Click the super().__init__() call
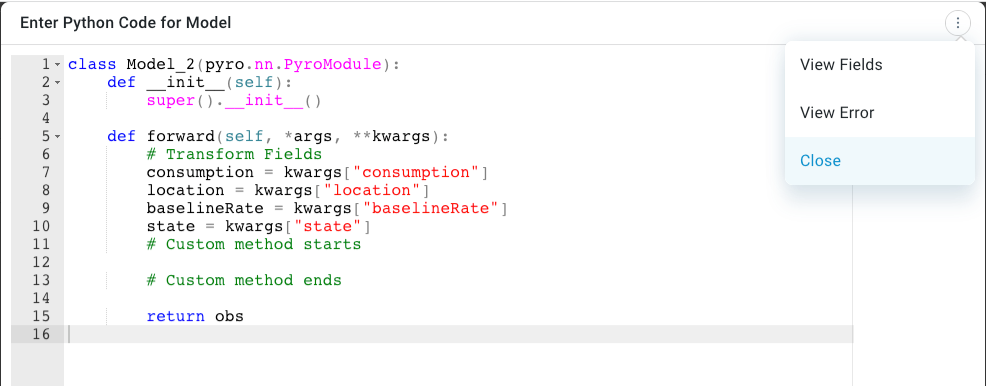 [234, 101]
